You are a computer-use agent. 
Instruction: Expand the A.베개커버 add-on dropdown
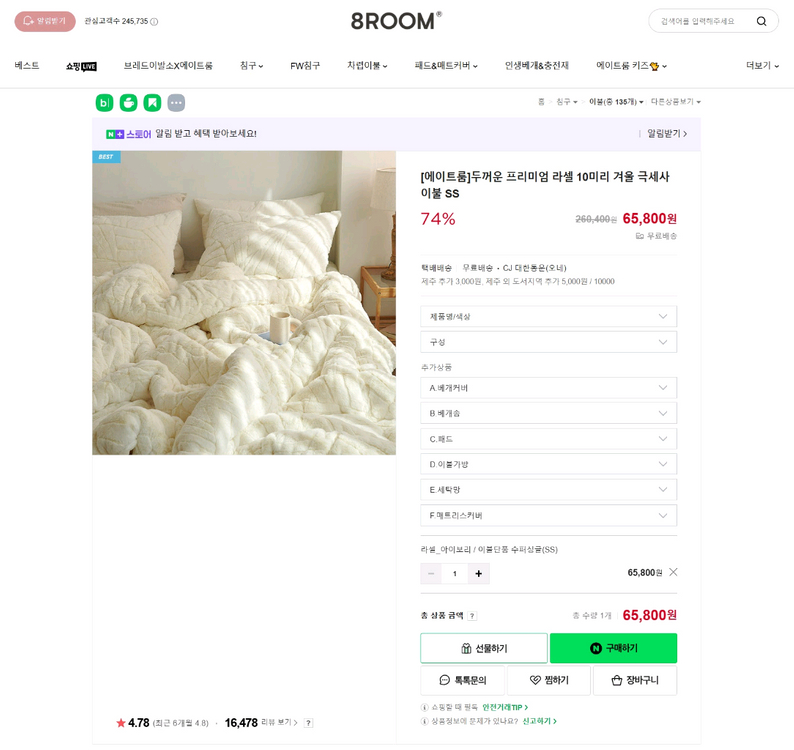pos(548,388)
